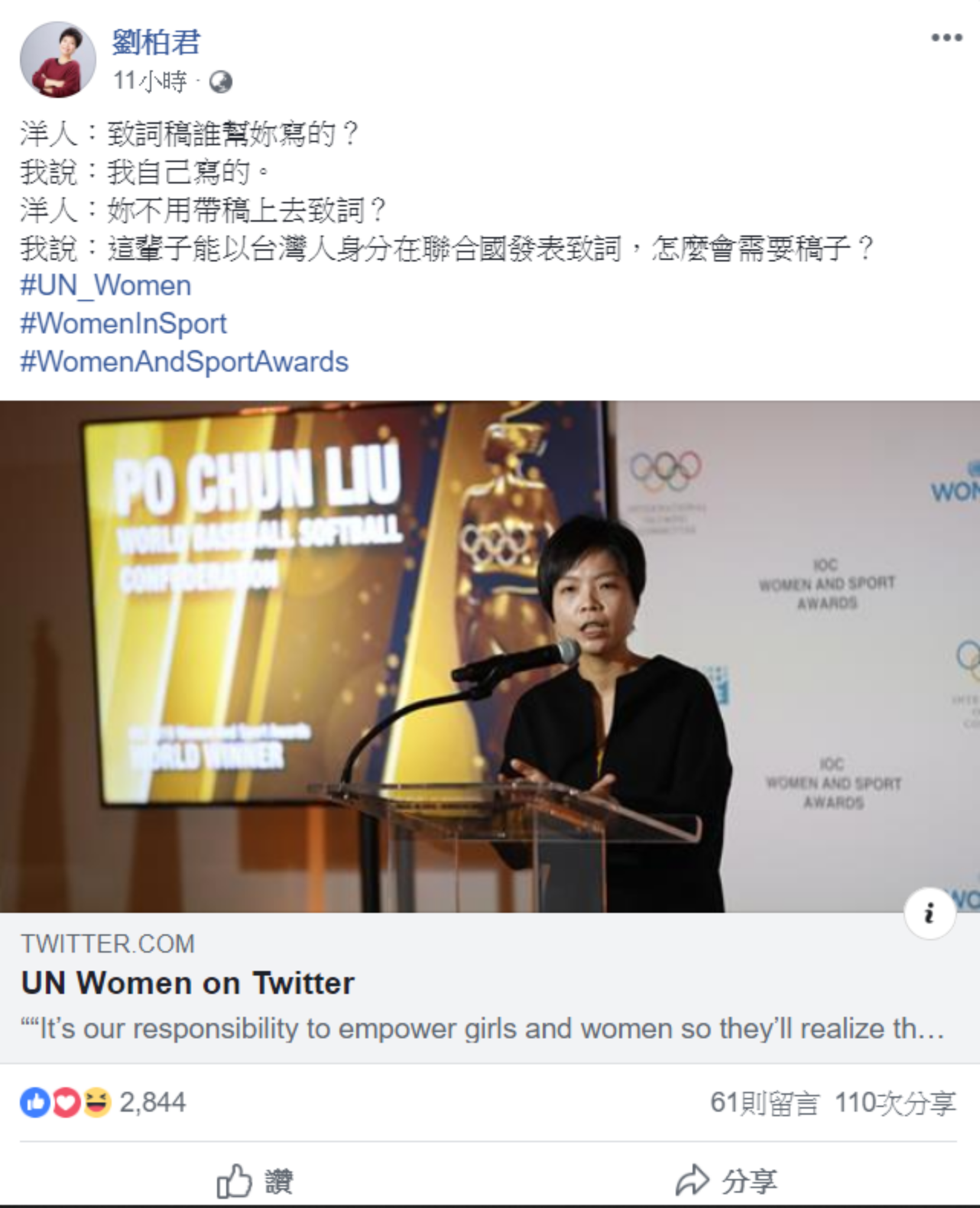The width and height of the screenshot is (980, 1208).
Task: Open 'UN Women on Twitter' link title
Action: point(188,983)
